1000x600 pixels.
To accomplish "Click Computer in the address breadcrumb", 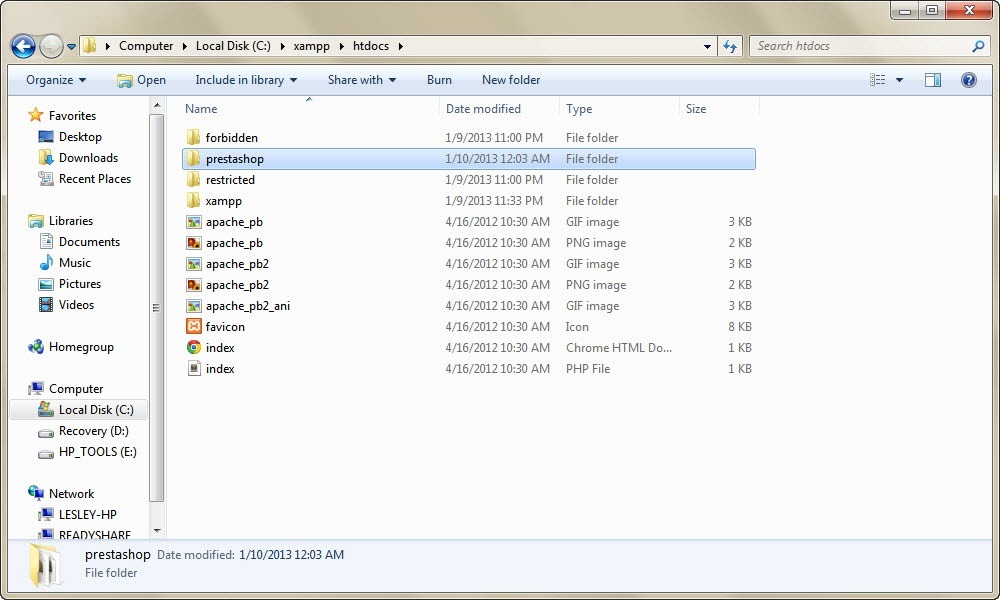I will [x=146, y=46].
